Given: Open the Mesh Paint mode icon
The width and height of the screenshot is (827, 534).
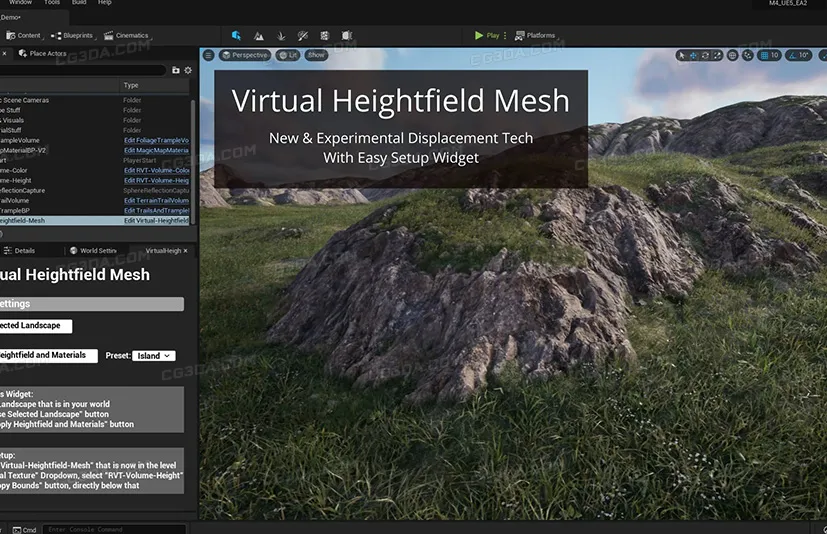Looking at the screenshot, I should (x=303, y=35).
